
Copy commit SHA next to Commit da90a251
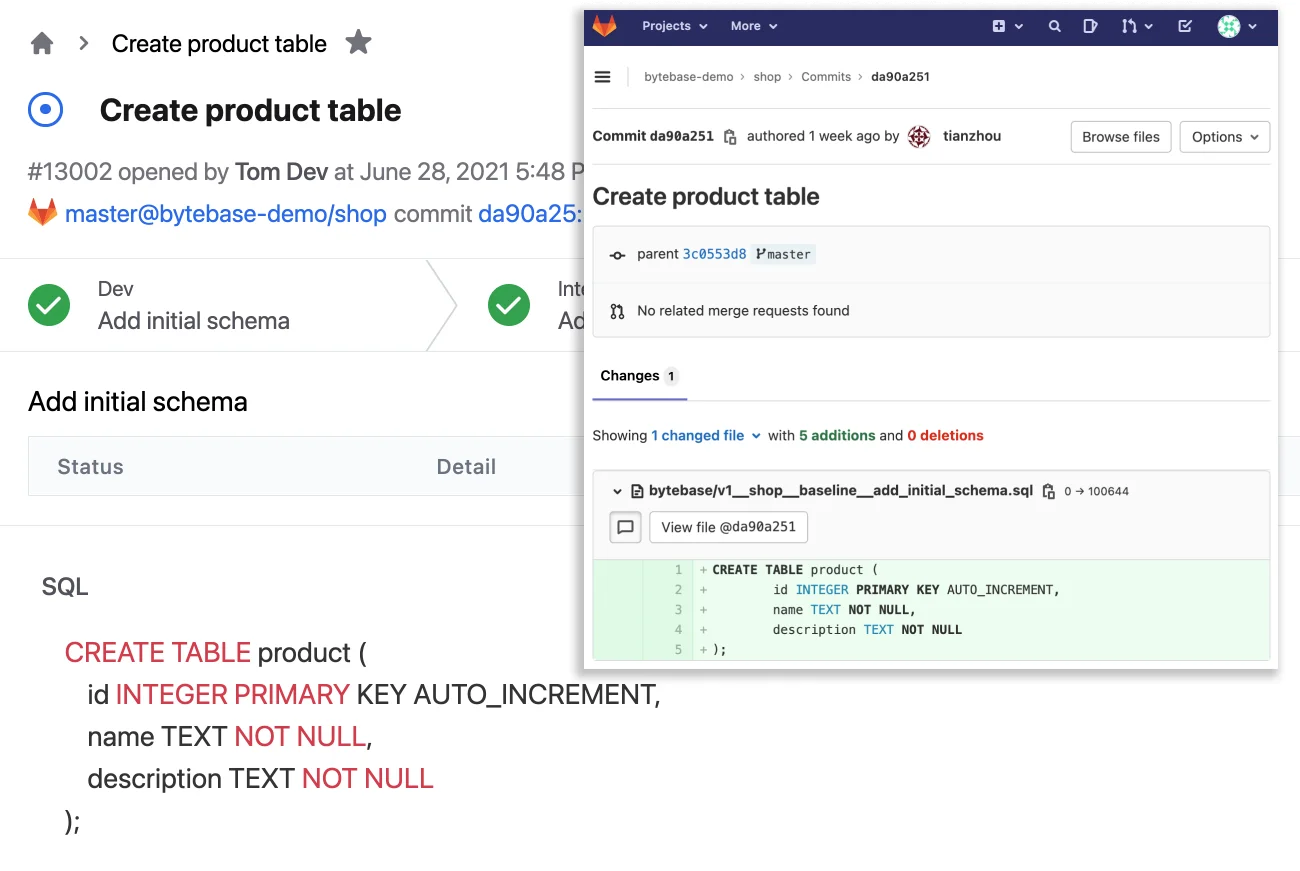coord(730,137)
